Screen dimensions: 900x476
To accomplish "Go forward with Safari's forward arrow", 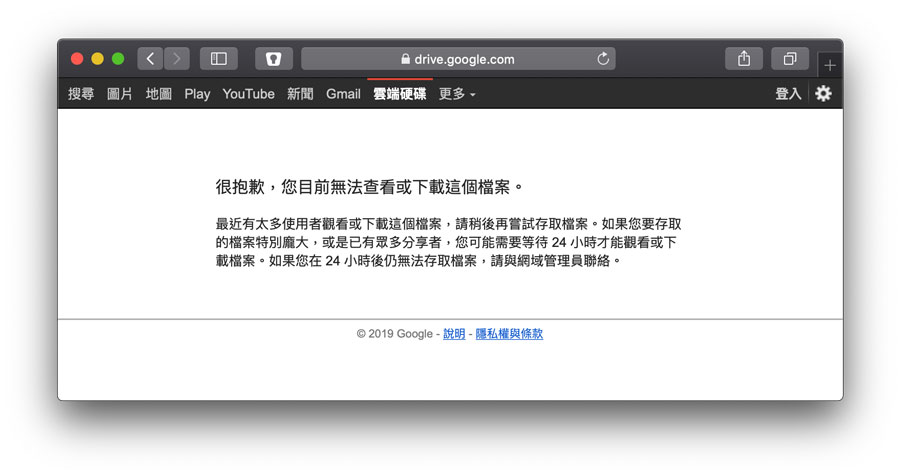I will point(177,59).
